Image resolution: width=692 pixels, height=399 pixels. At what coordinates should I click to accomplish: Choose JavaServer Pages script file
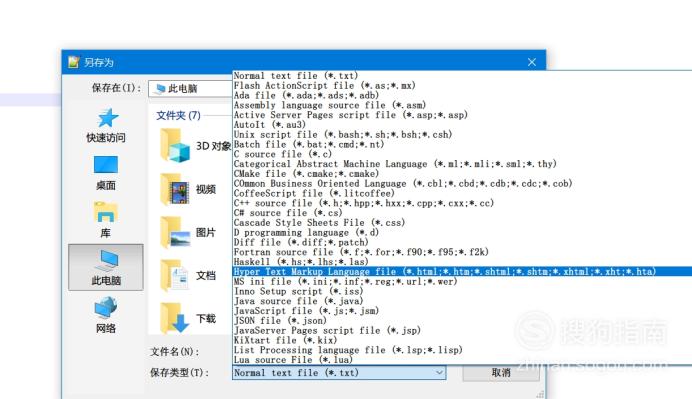pos(462,330)
